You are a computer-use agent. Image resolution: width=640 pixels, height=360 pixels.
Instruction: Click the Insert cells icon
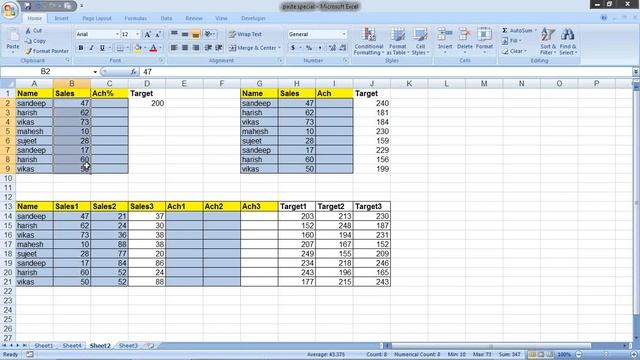(445, 35)
